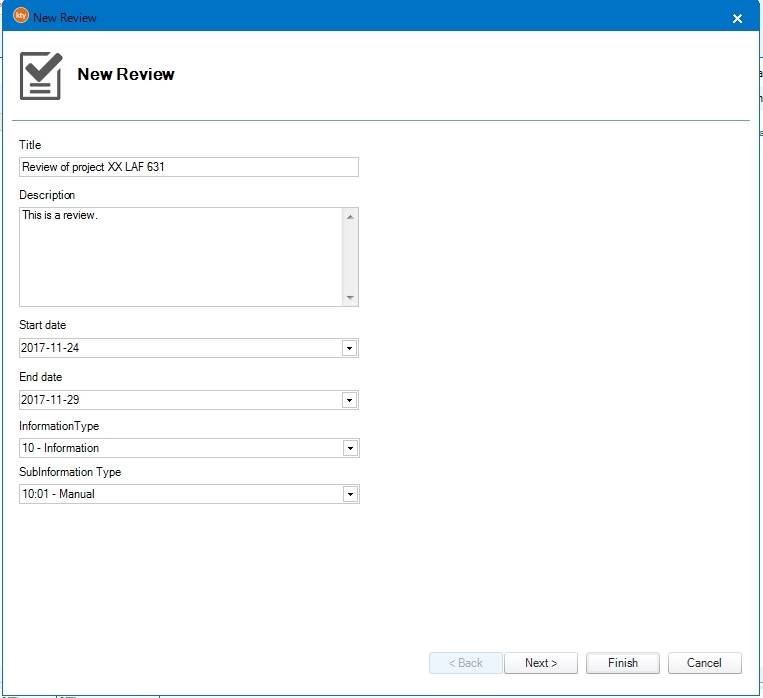Click into the Title text field
The height and width of the screenshot is (698, 763).
point(188,167)
